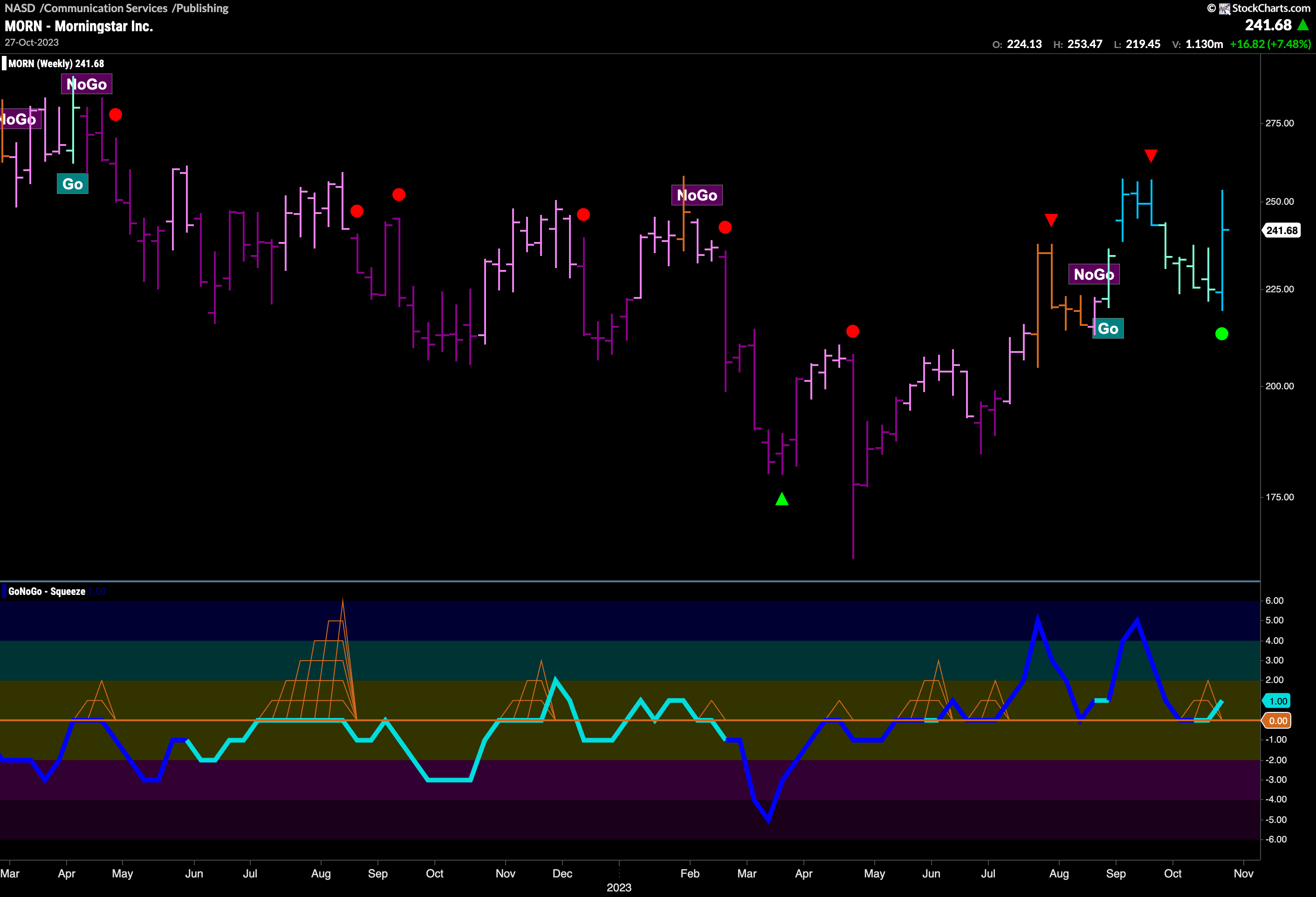Click the low value 219.45
This screenshot has height=897, width=1316.
click(x=1143, y=44)
